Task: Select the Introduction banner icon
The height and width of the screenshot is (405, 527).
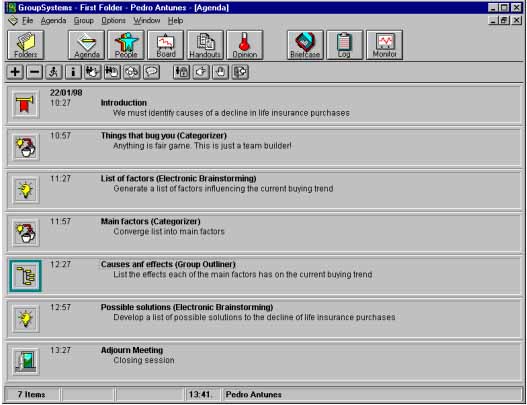Action: pyautogui.click(x=26, y=104)
